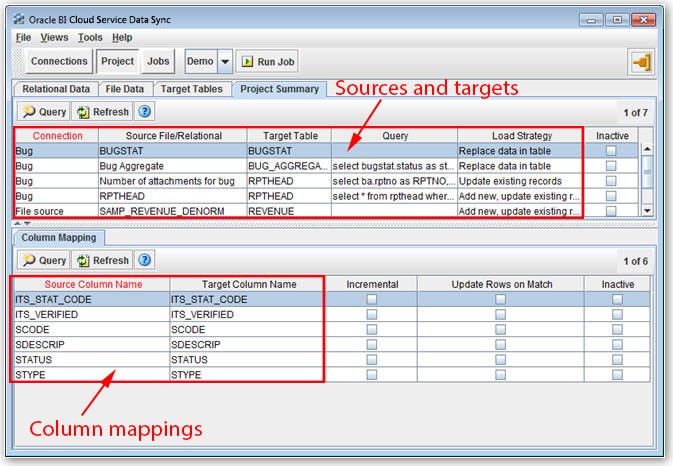This screenshot has width=673, height=466.
Task: Select the Project Summary tab
Action: tap(279, 89)
